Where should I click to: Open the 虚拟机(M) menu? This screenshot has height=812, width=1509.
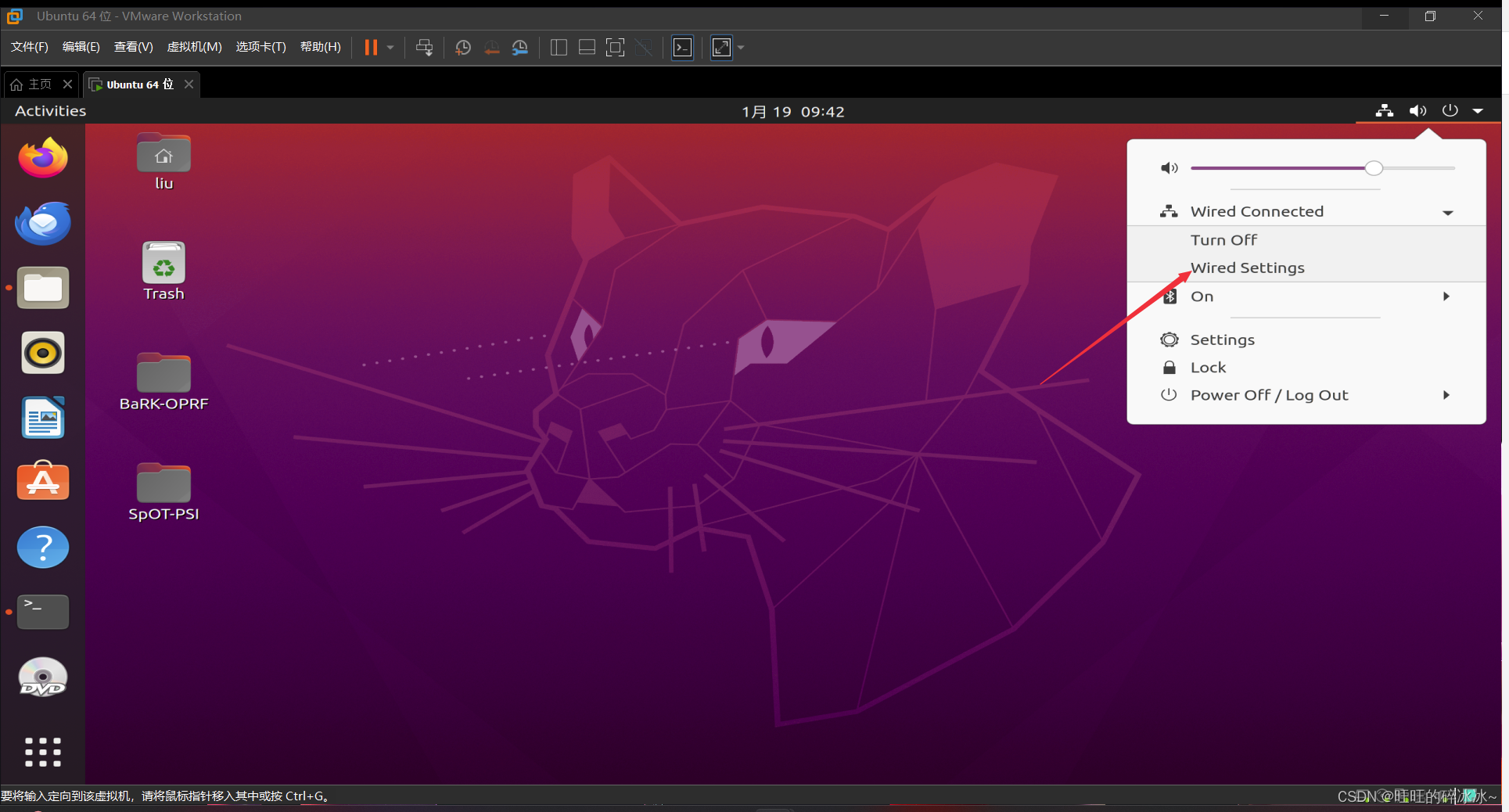(195, 47)
